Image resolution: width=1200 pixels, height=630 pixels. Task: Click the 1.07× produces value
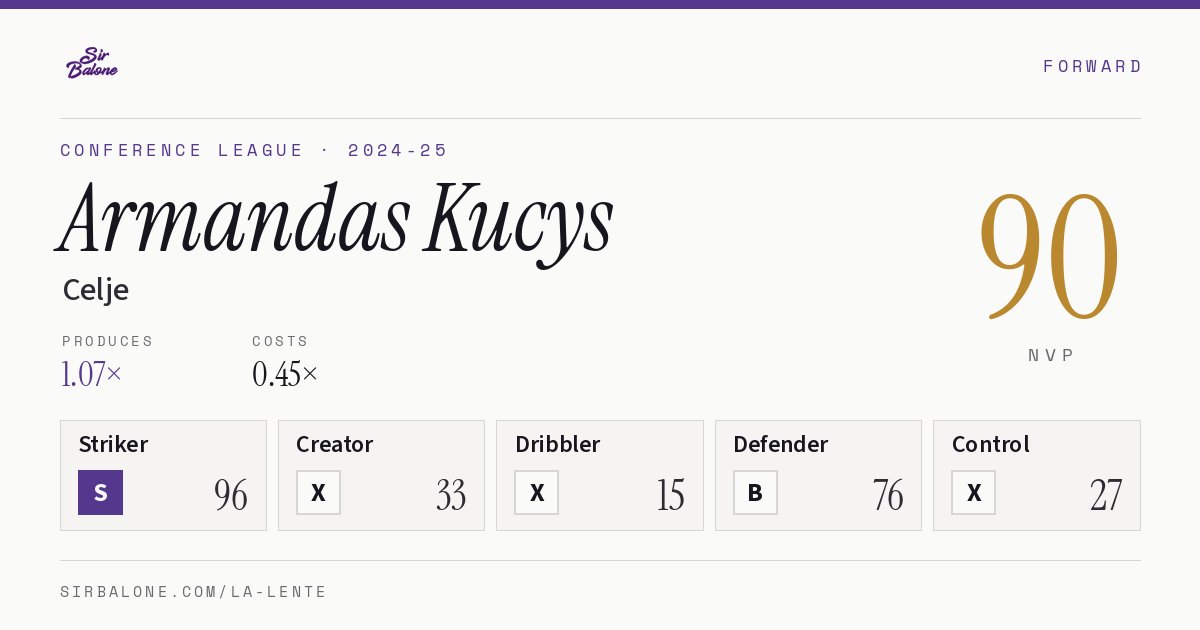point(91,374)
